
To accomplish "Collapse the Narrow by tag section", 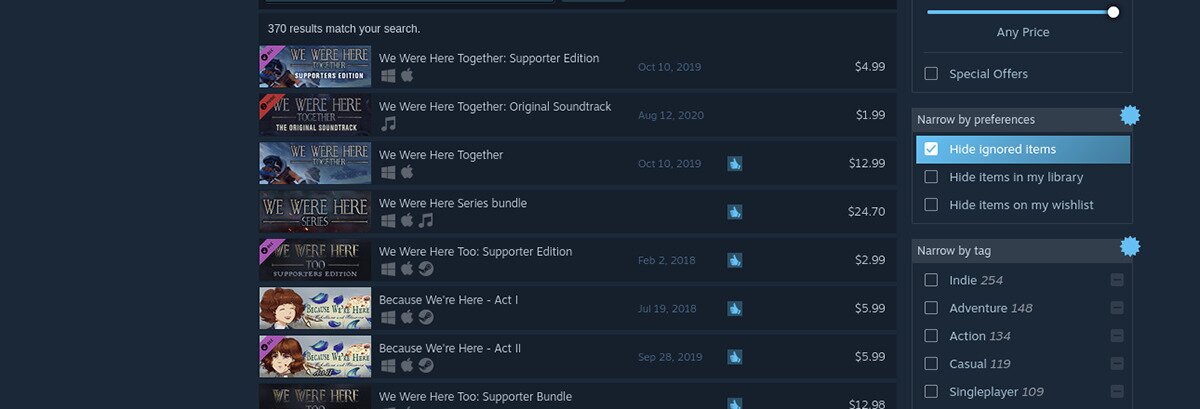I will point(1010,251).
